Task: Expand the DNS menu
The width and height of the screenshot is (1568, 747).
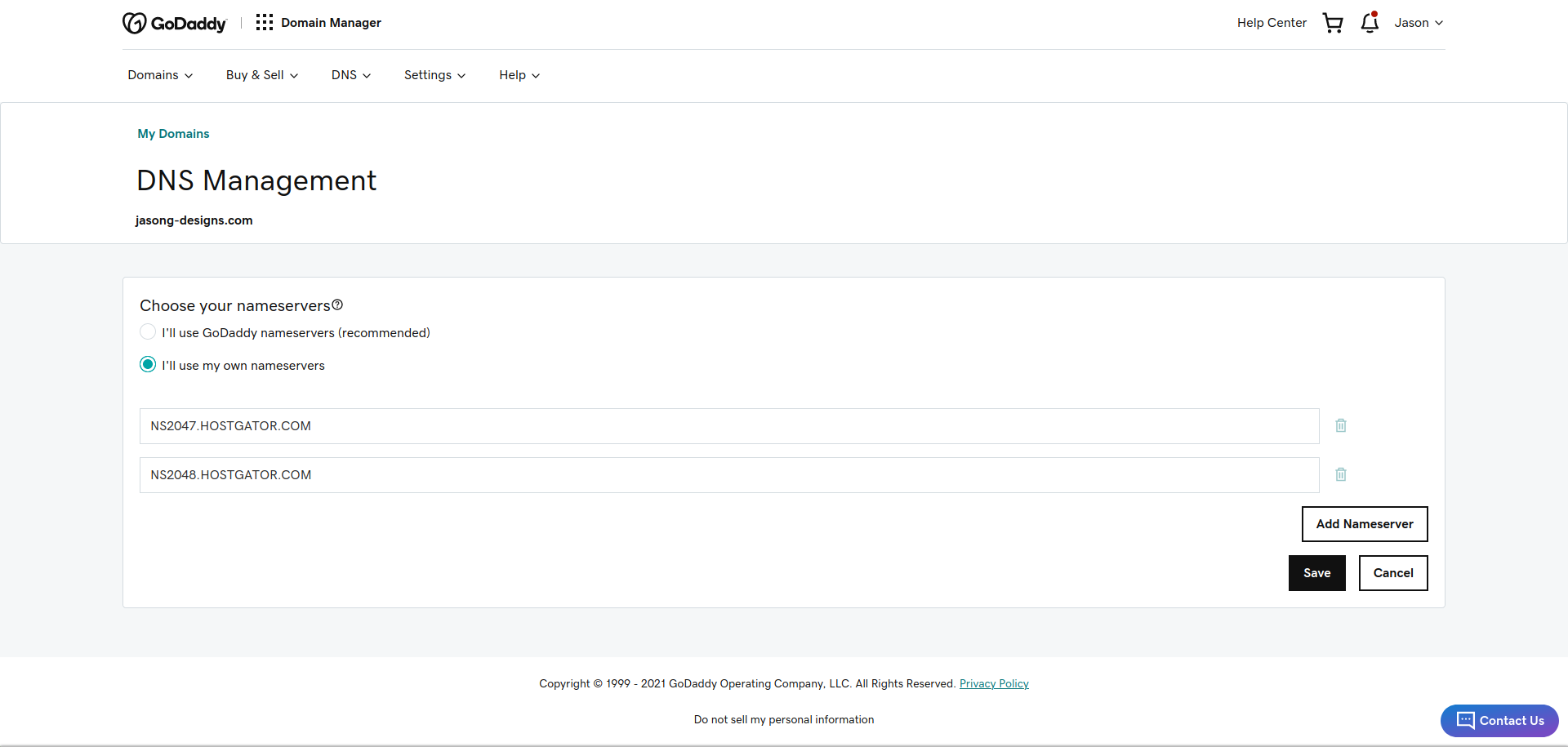Action: coord(351,75)
